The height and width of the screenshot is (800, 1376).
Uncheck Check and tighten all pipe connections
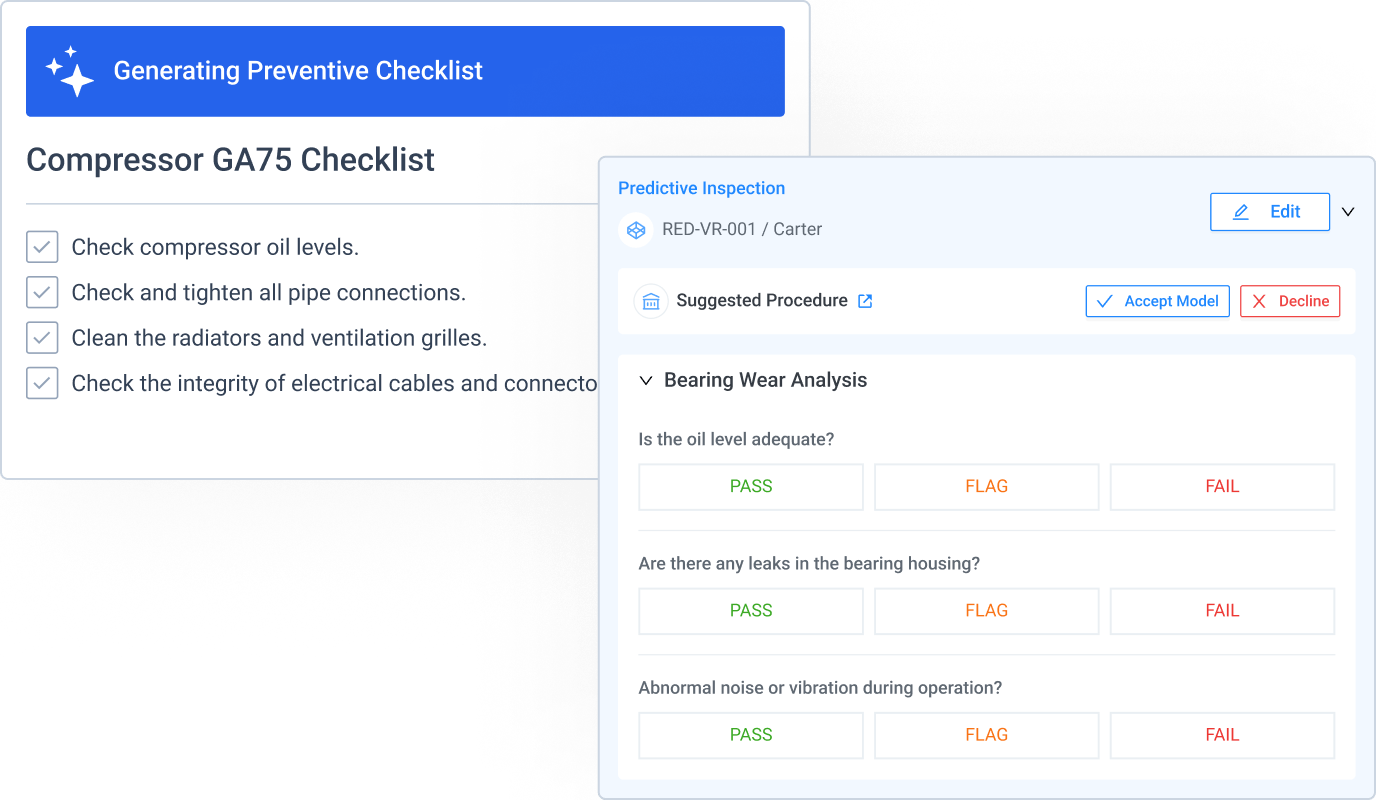[x=42, y=293]
